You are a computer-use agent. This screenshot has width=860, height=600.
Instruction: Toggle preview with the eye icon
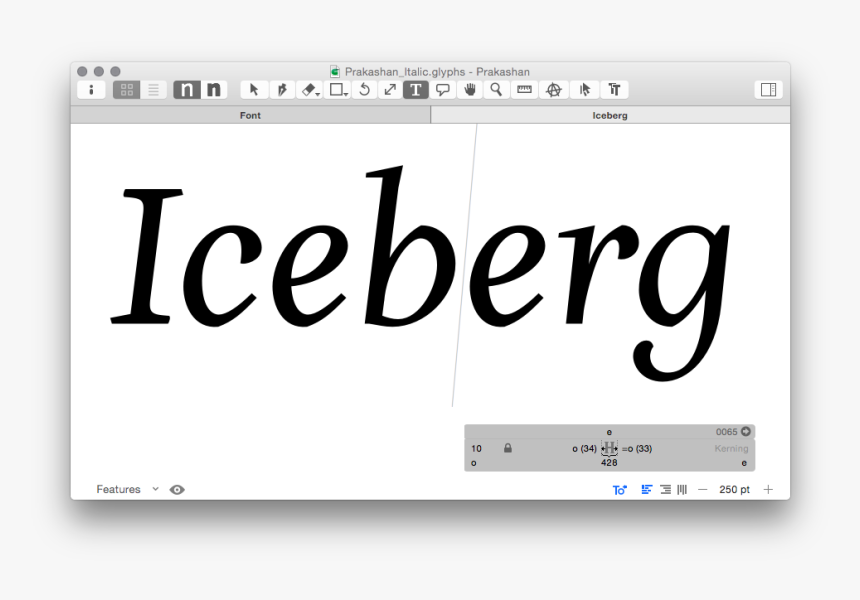coord(177,490)
